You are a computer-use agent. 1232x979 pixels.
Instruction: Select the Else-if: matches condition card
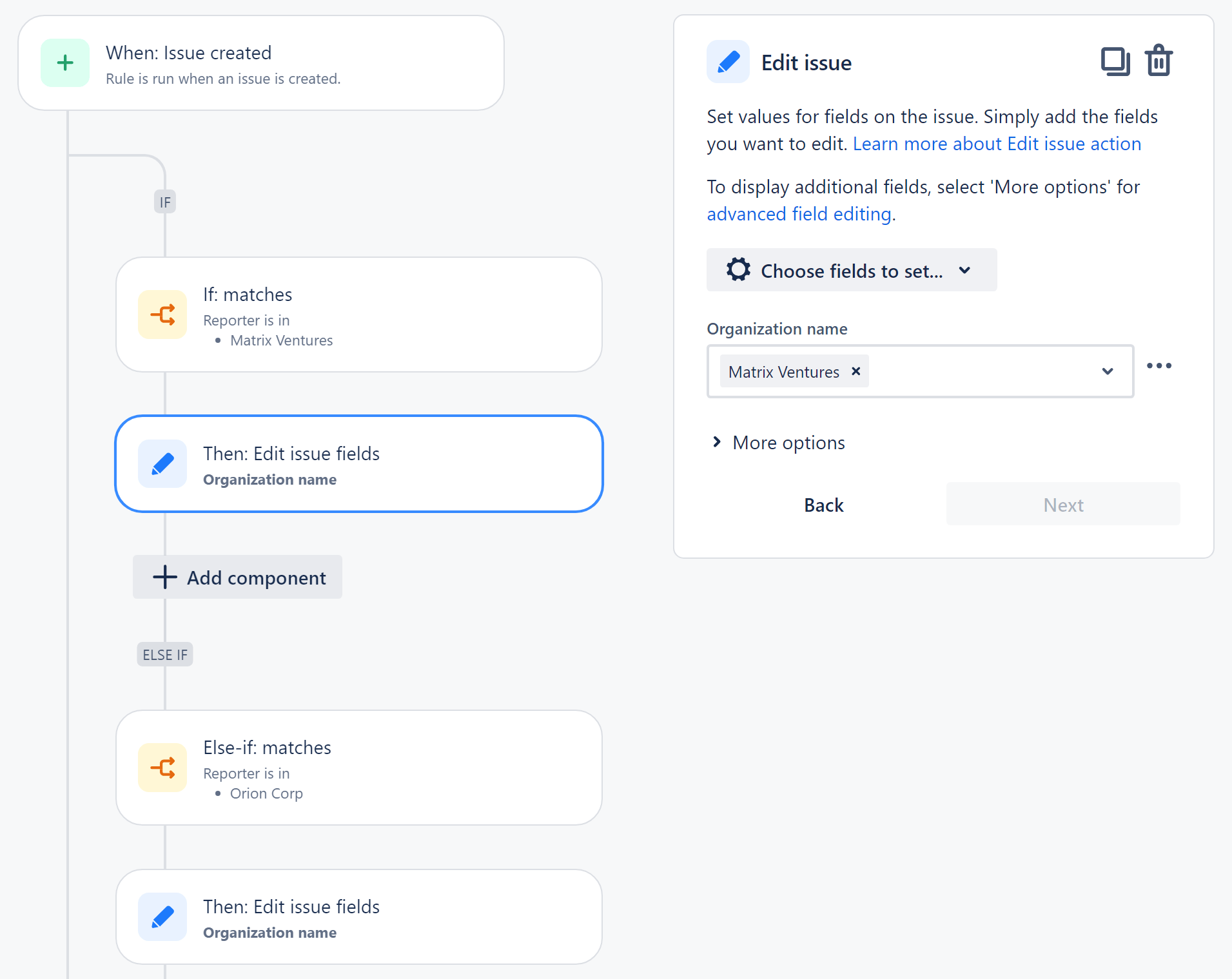tap(358, 768)
